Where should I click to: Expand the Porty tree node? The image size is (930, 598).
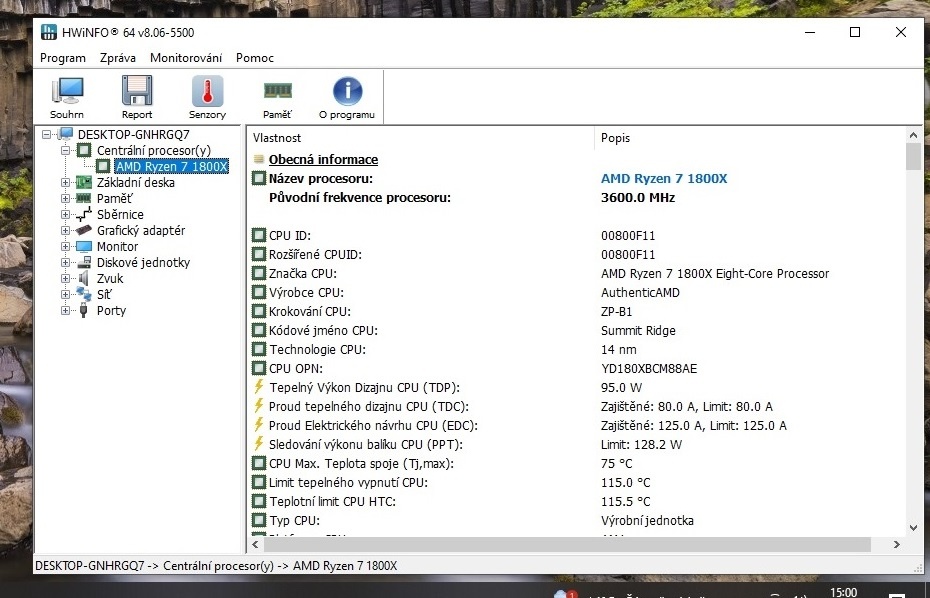(x=66, y=310)
